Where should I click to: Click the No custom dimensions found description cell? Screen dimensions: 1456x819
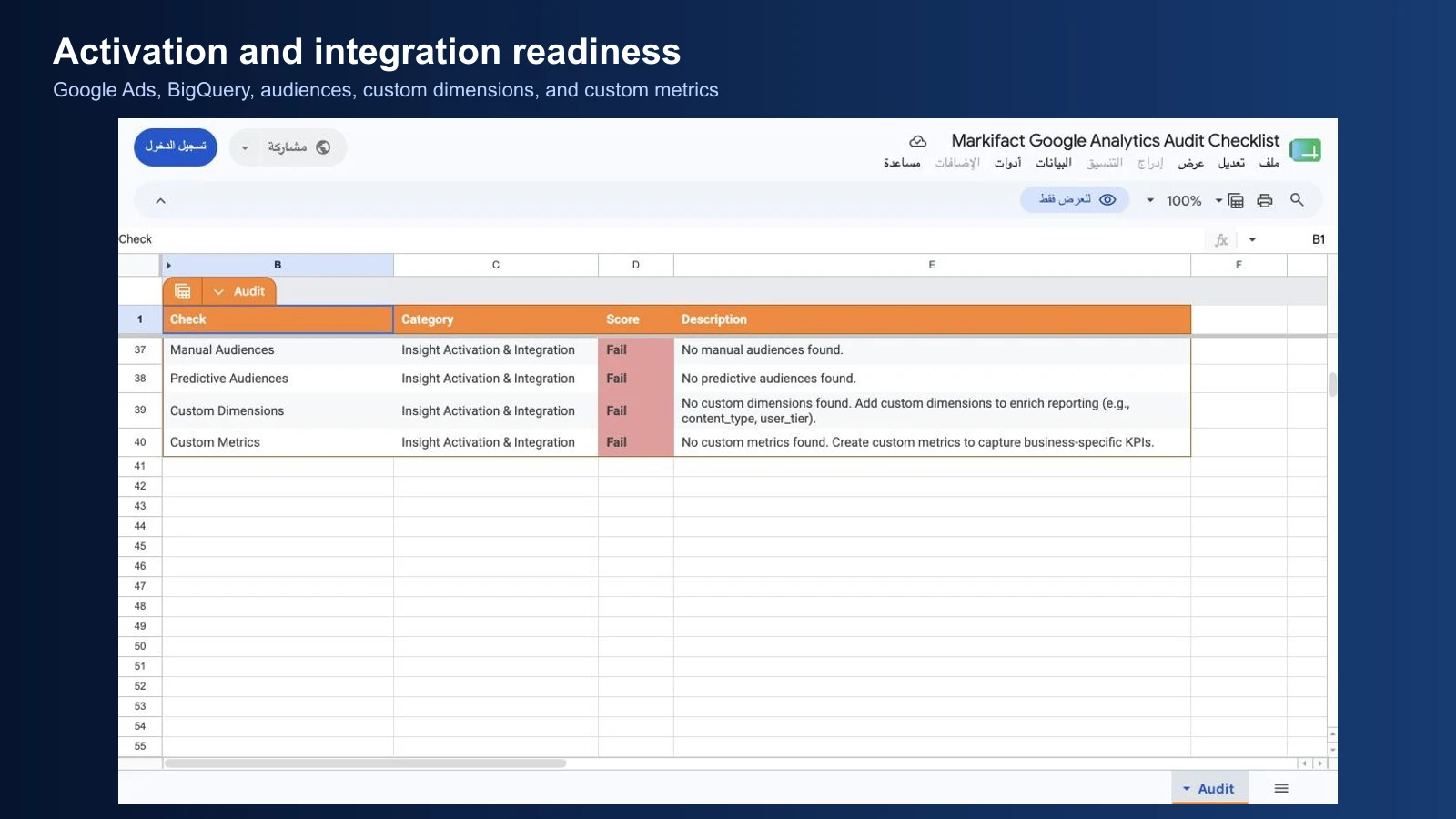coord(932,411)
